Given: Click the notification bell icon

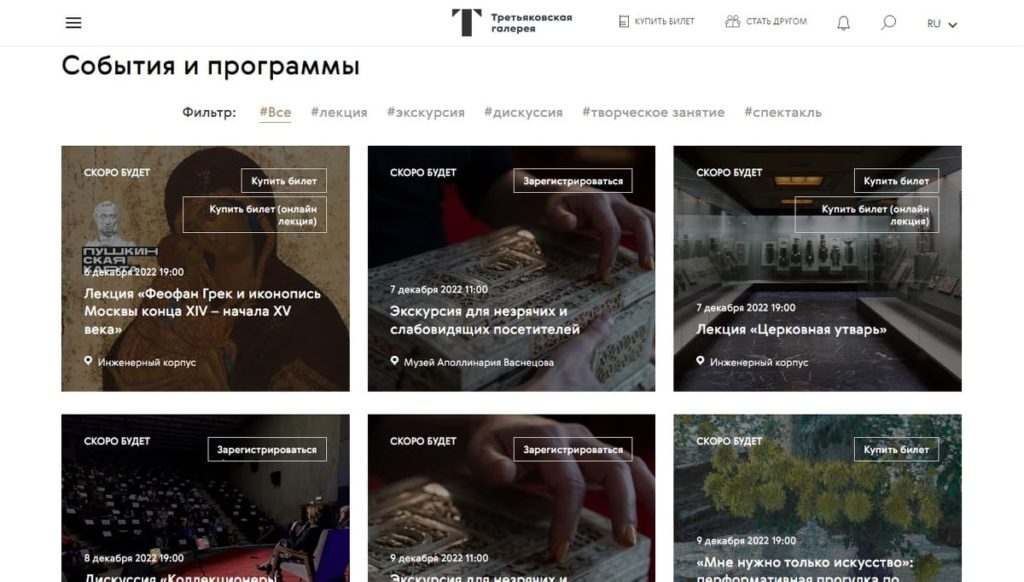Looking at the screenshot, I should [843, 24].
